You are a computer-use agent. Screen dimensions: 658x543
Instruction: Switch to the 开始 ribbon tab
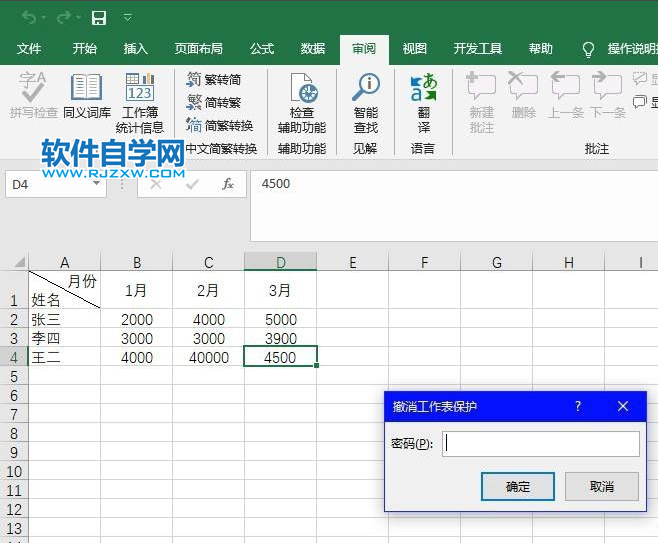pyautogui.click(x=84, y=49)
